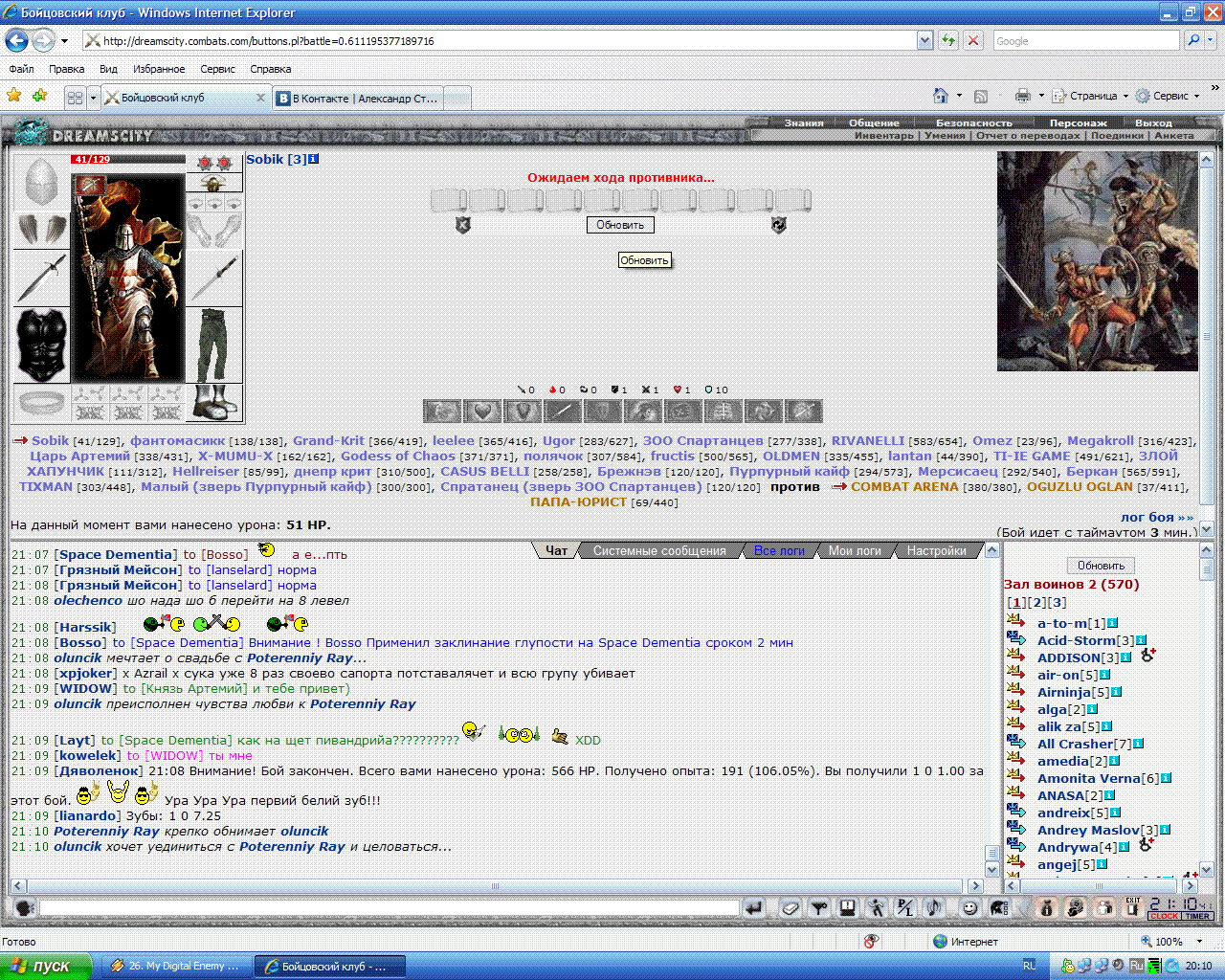The width and height of the screenshot is (1225, 980).
Task: Click the money bag icon in bottom bar
Action: click(1046, 908)
